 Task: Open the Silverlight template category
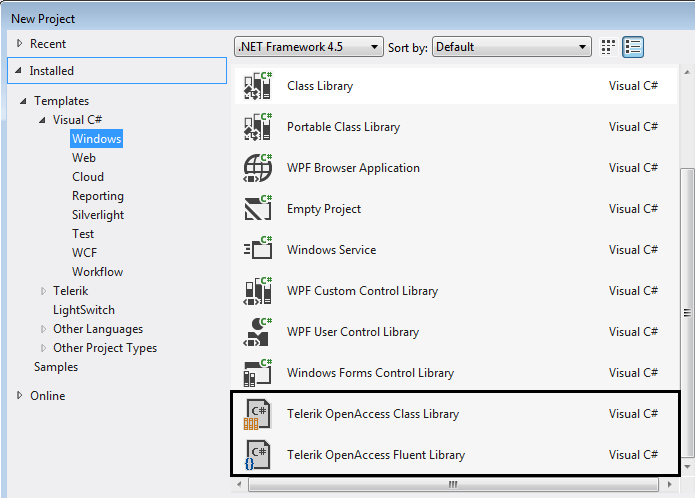pyautogui.click(x=98, y=215)
